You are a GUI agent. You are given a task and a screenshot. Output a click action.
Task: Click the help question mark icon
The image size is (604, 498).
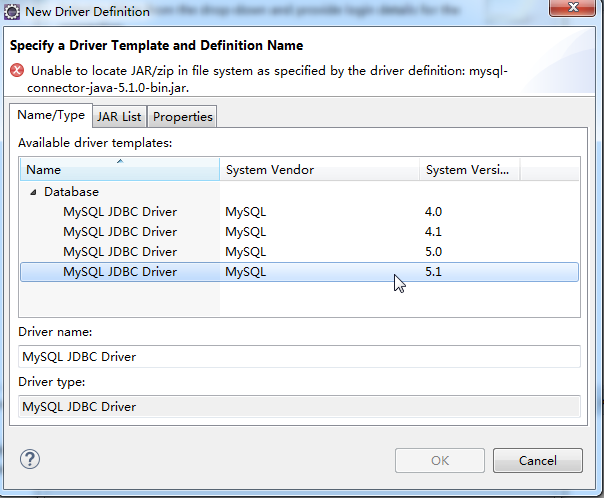coord(30,459)
